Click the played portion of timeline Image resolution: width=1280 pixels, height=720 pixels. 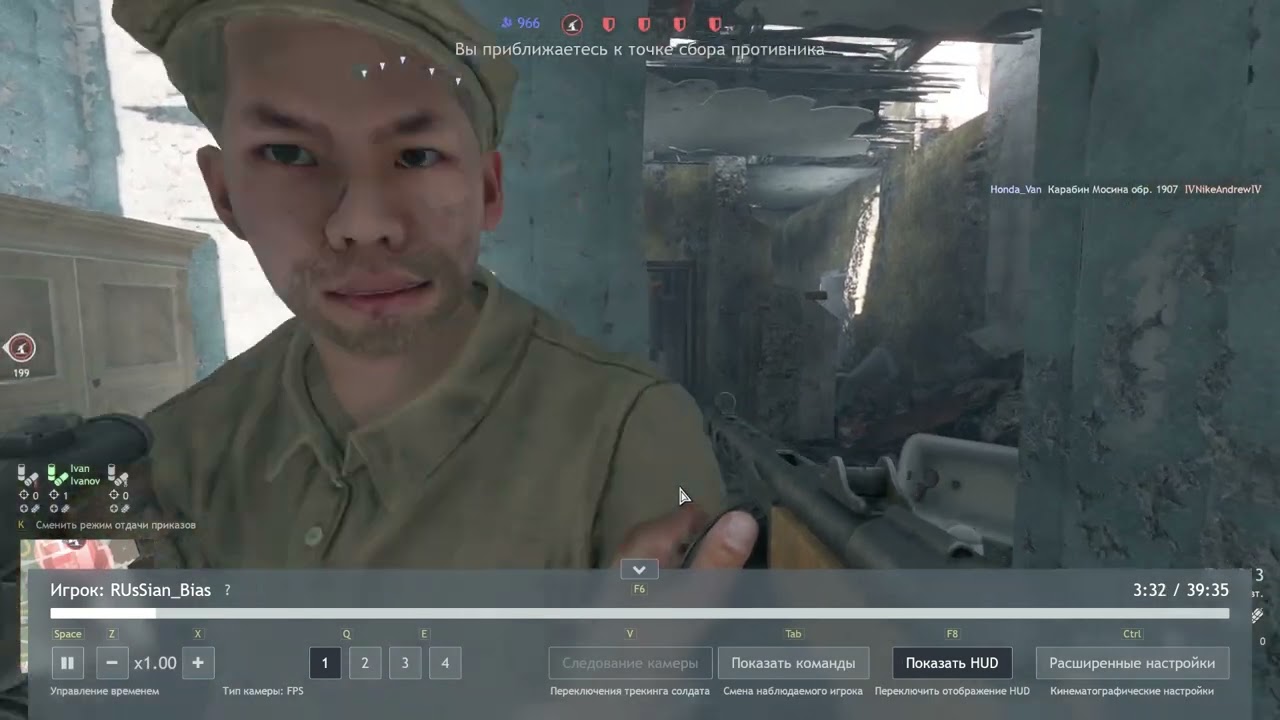coord(103,613)
